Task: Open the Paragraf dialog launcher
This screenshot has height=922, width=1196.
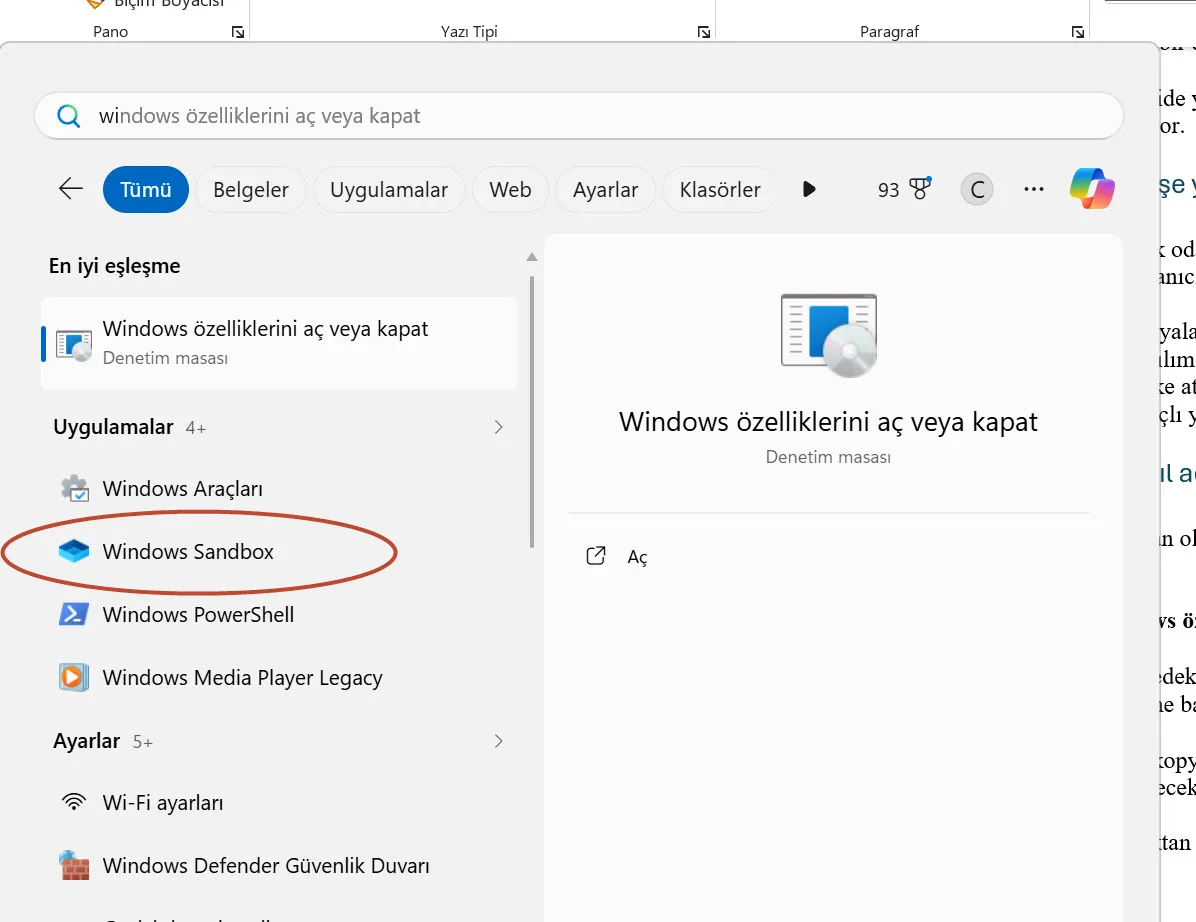Action: (1077, 31)
